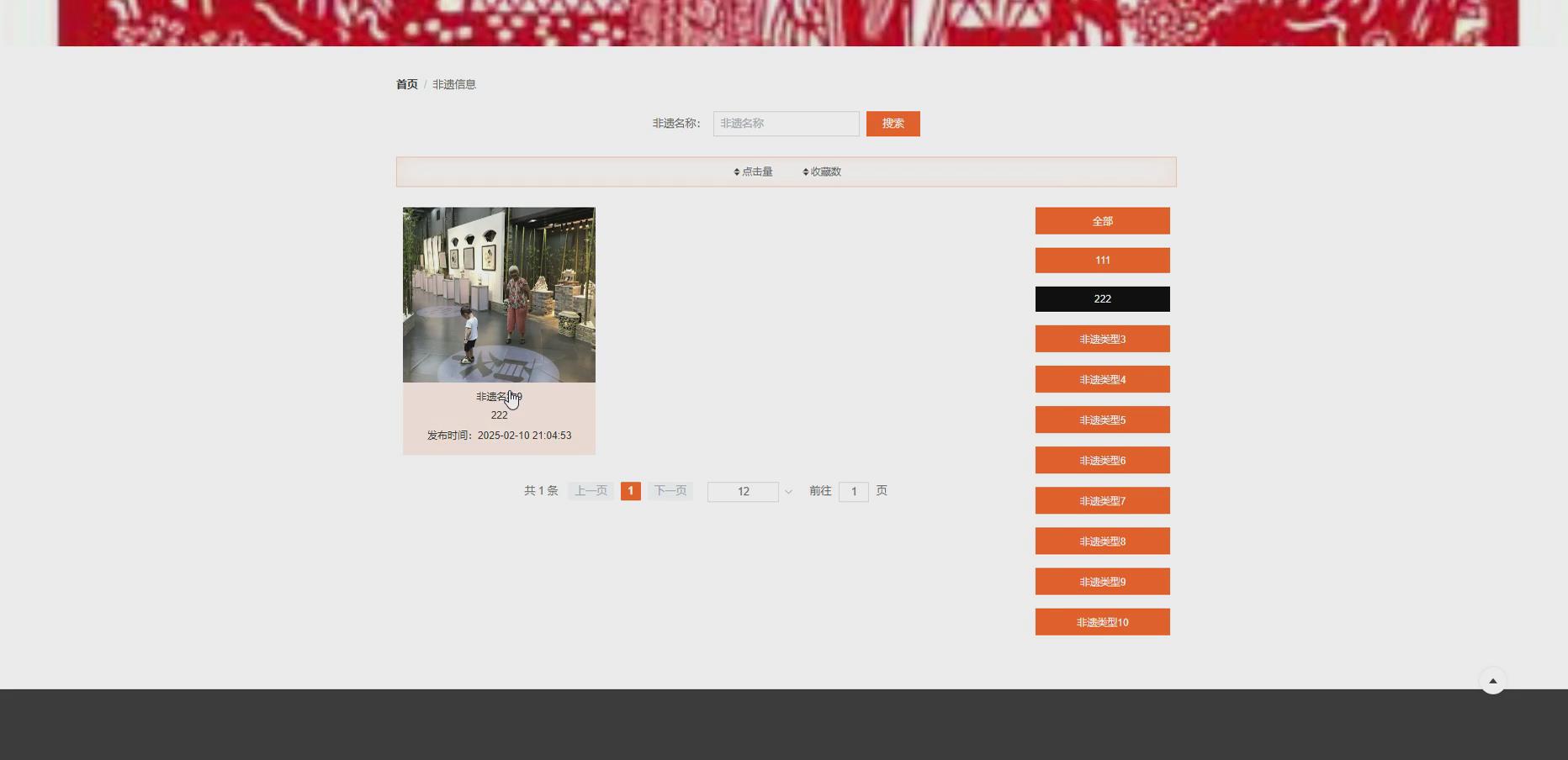Click the 222 category label under the card title
1568x760 pixels.
499,415
